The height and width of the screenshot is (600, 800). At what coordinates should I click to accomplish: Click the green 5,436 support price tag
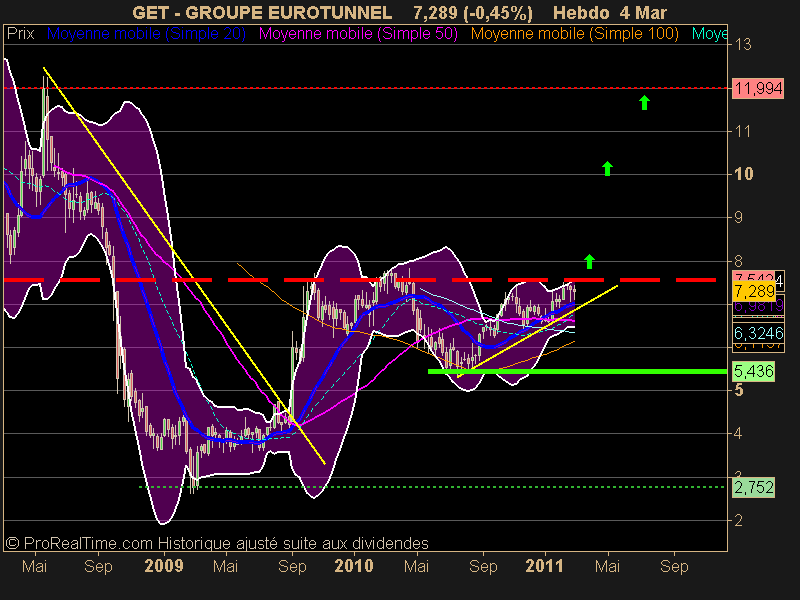[754, 371]
